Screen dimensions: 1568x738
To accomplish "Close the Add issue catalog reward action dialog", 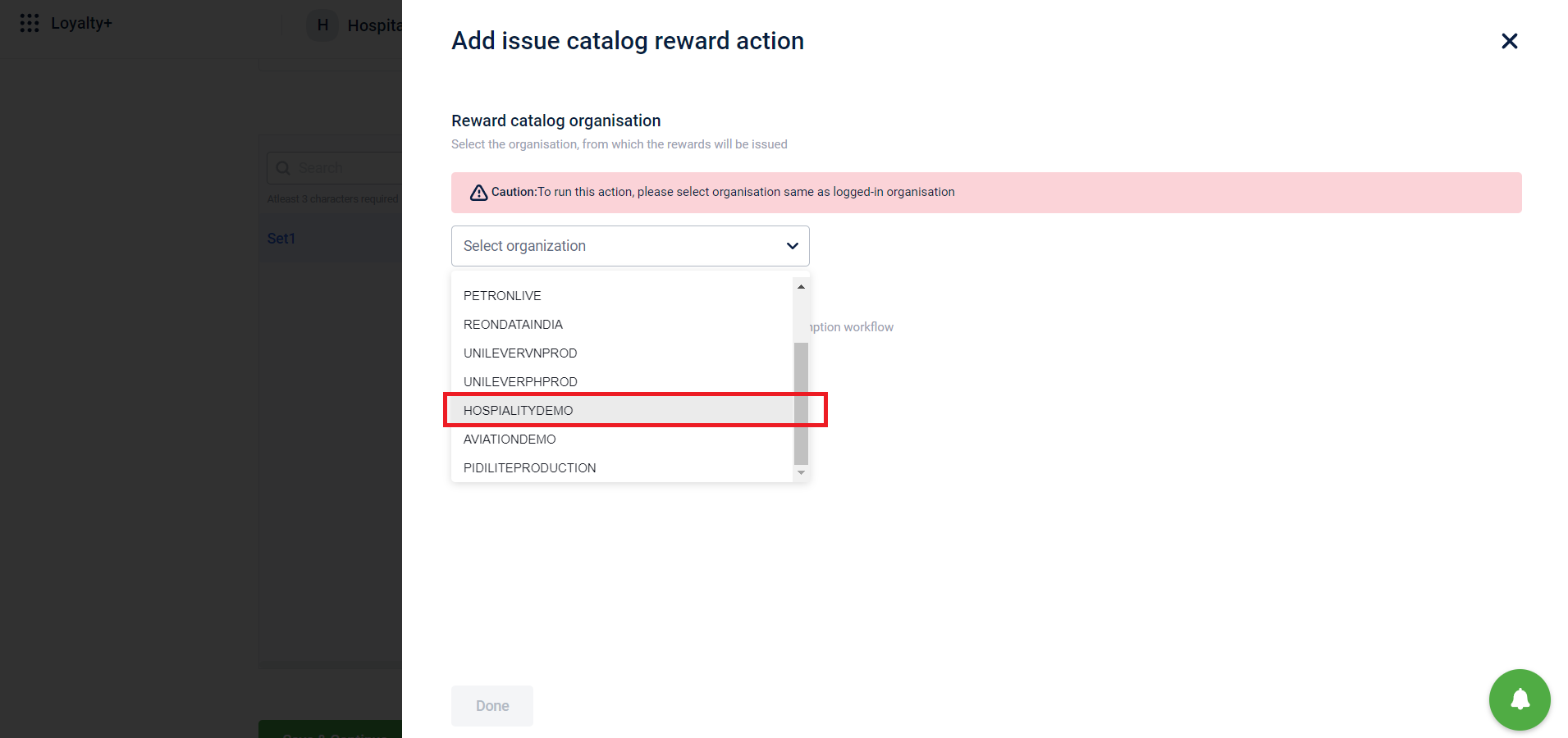I will click(1509, 40).
